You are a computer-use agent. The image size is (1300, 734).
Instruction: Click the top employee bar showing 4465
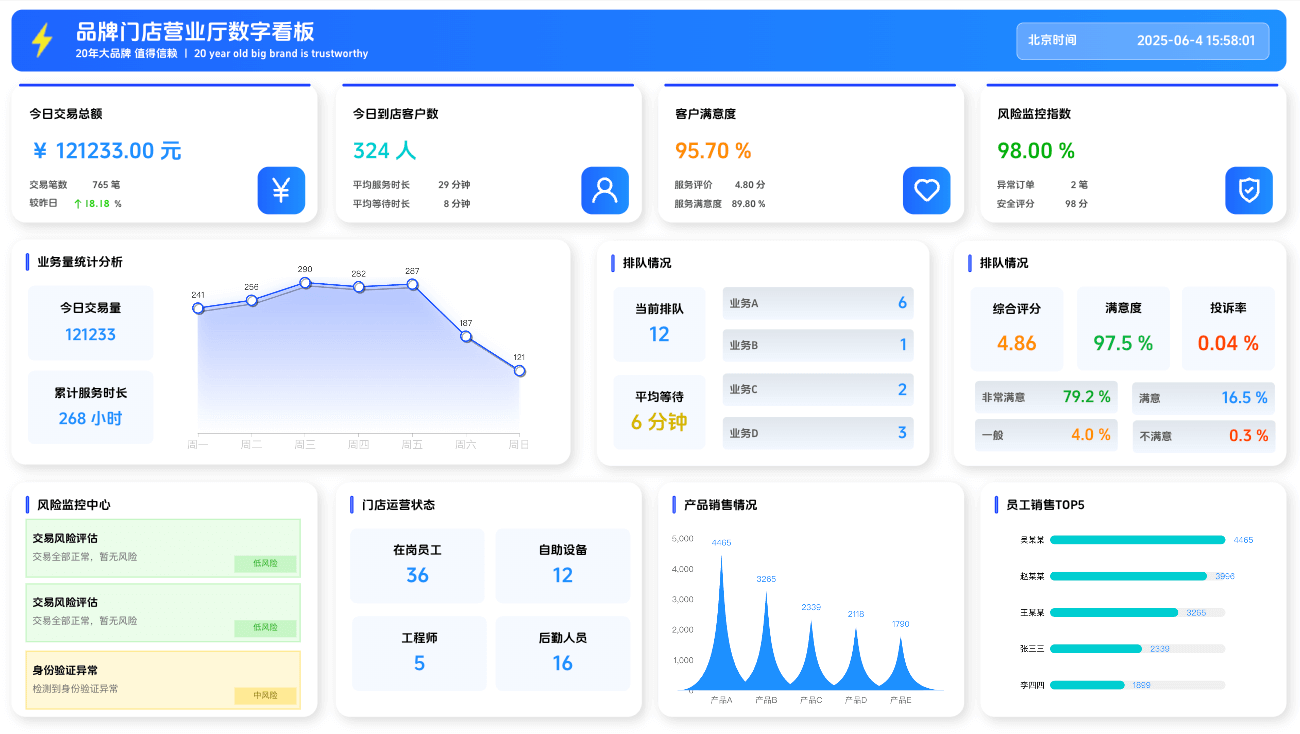[x=1137, y=540]
